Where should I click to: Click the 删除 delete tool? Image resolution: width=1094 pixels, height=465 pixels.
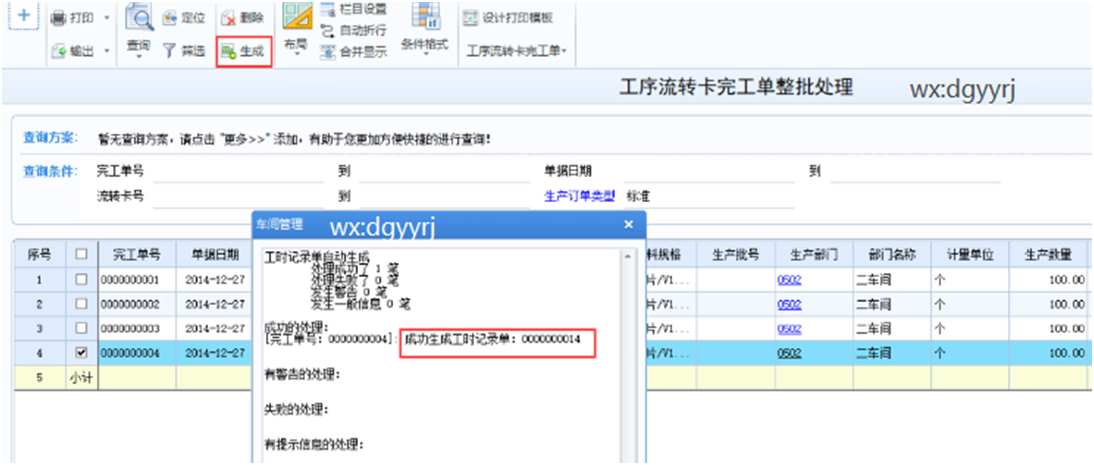[241, 18]
